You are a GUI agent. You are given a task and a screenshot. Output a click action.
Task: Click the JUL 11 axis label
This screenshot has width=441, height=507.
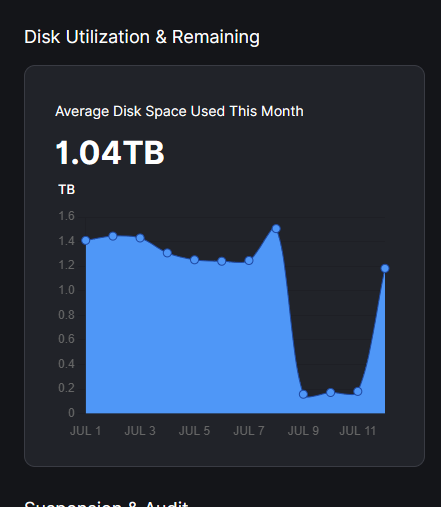click(x=358, y=431)
